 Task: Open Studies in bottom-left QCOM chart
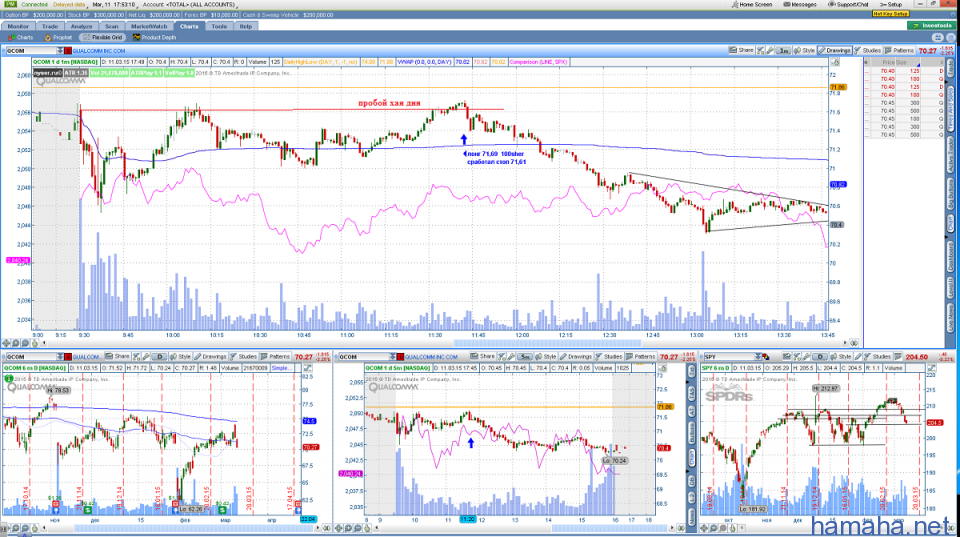click(x=243, y=356)
